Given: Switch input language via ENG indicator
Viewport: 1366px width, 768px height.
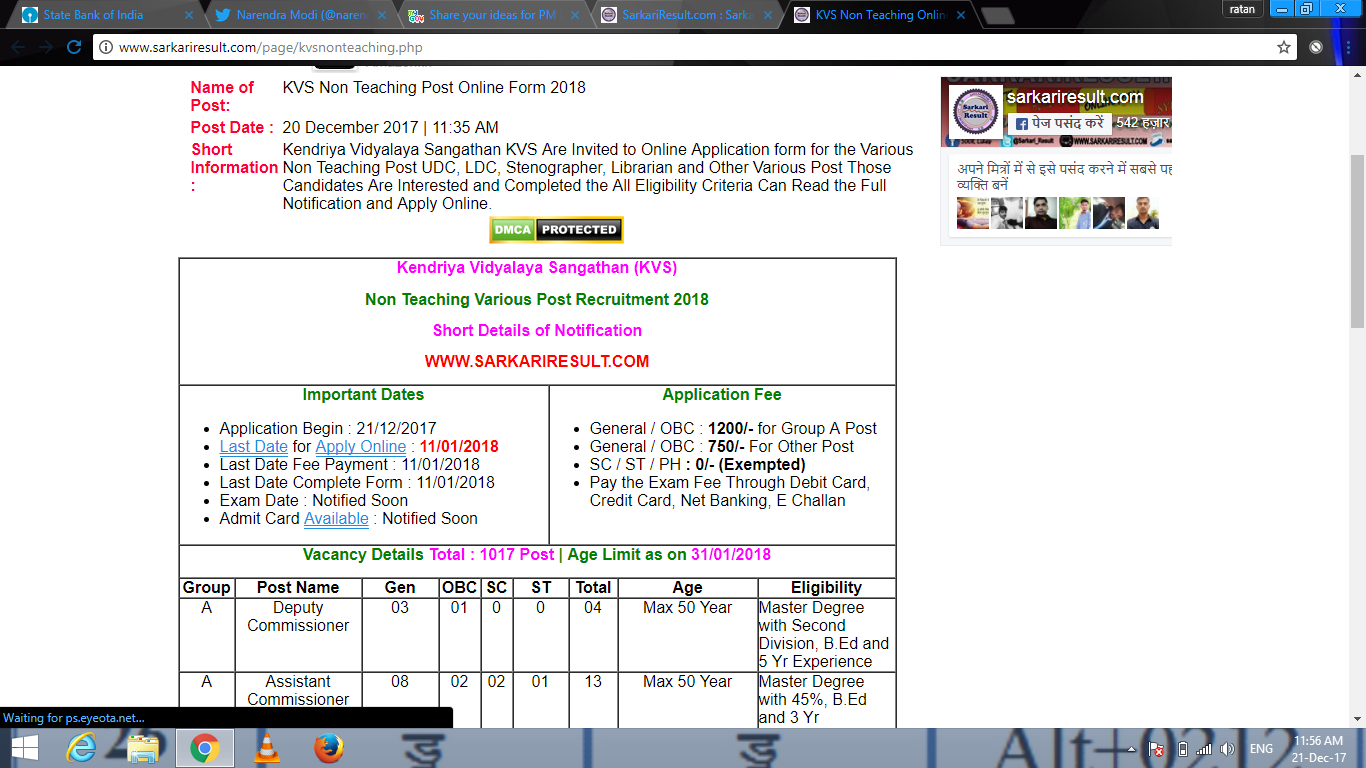Looking at the screenshot, I should pyautogui.click(x=1261, y=749).
